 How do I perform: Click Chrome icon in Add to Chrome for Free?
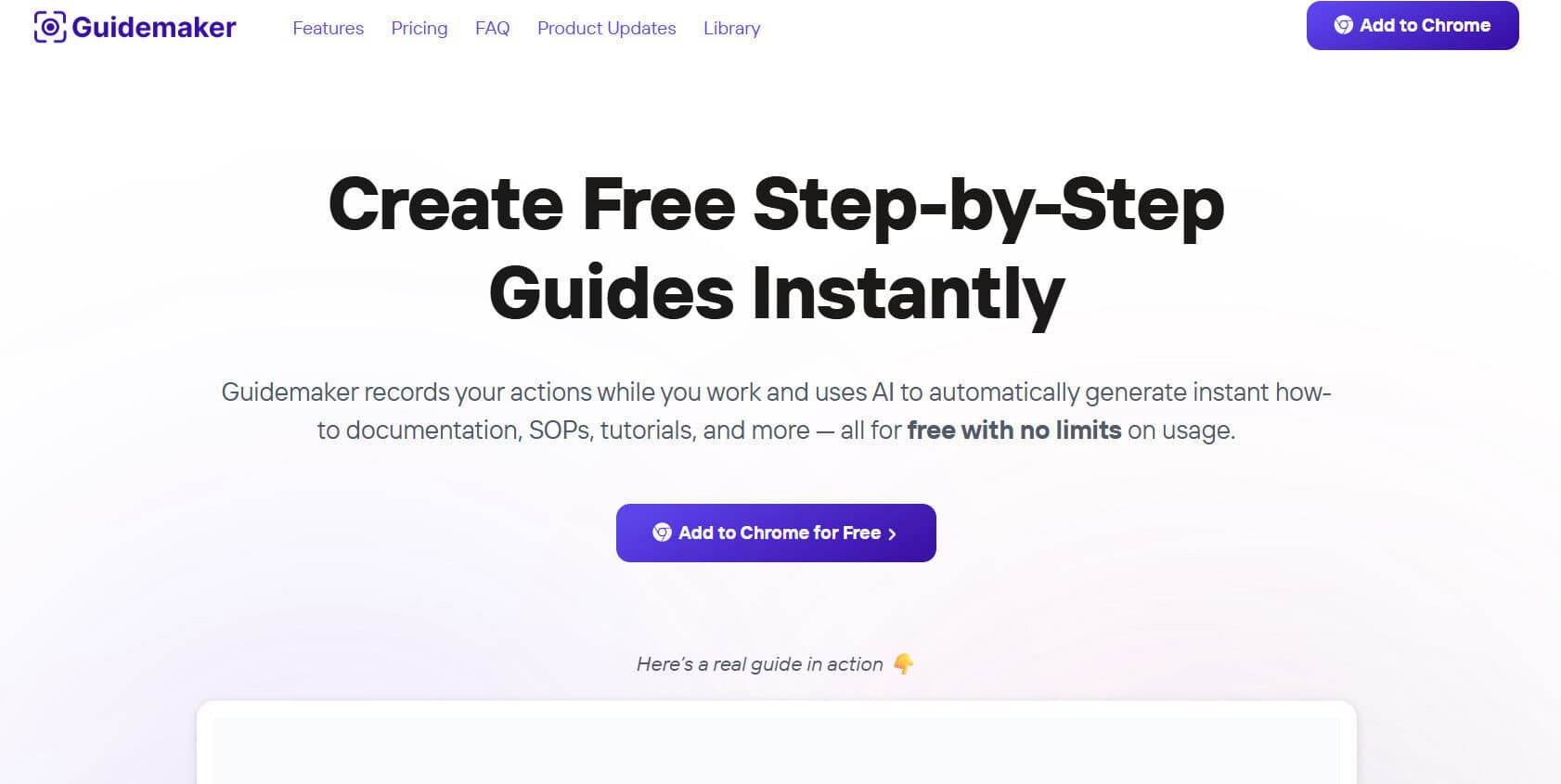tap(662, 533)
